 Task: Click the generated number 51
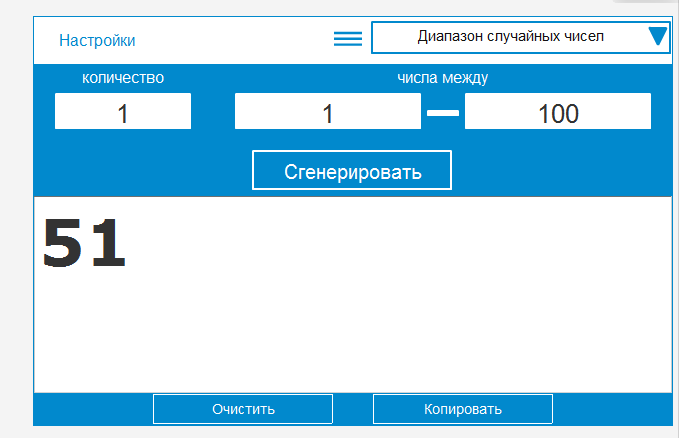[84, 244]
